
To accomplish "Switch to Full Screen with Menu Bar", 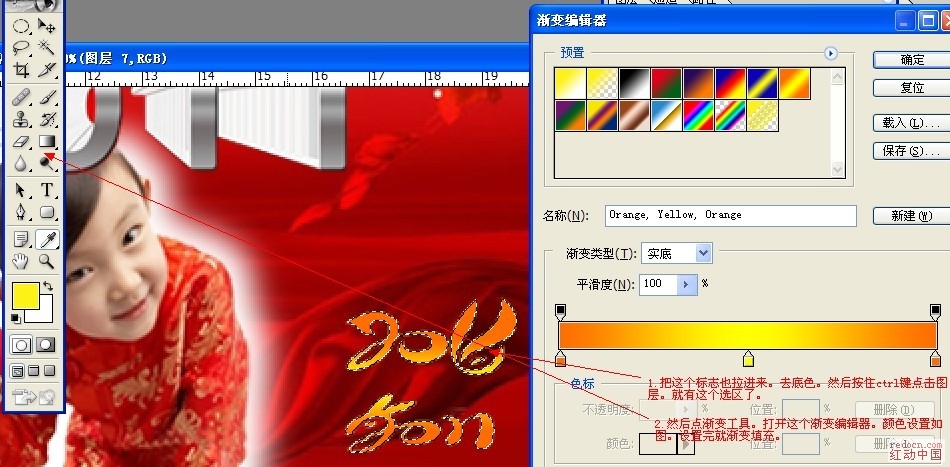I will (34, 371).
